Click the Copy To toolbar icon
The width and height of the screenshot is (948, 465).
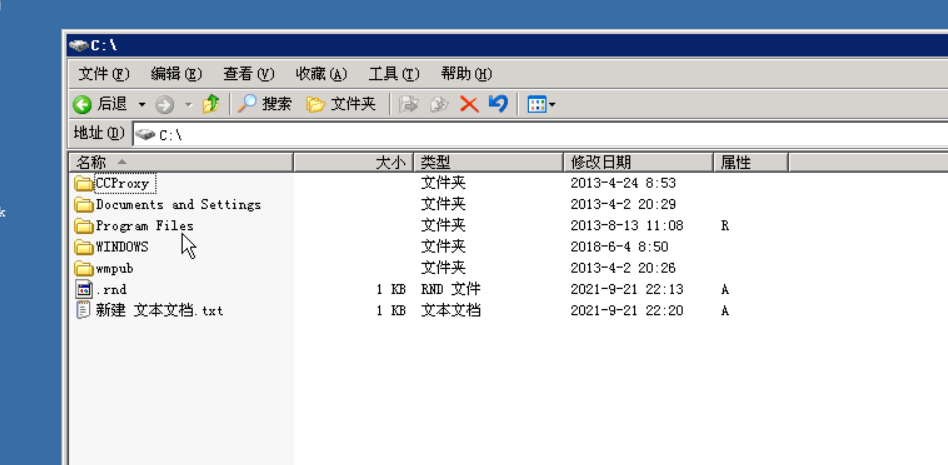439,105
